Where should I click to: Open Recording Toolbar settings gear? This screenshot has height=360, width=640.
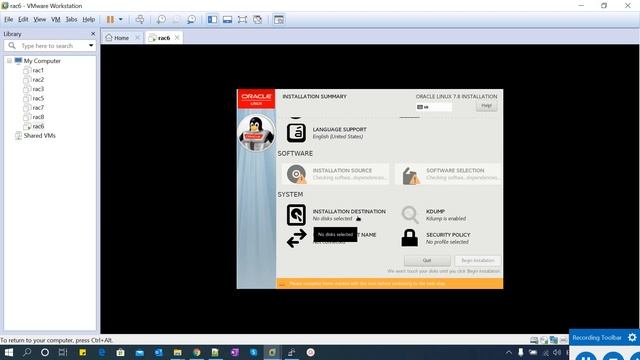click(632, 338)
